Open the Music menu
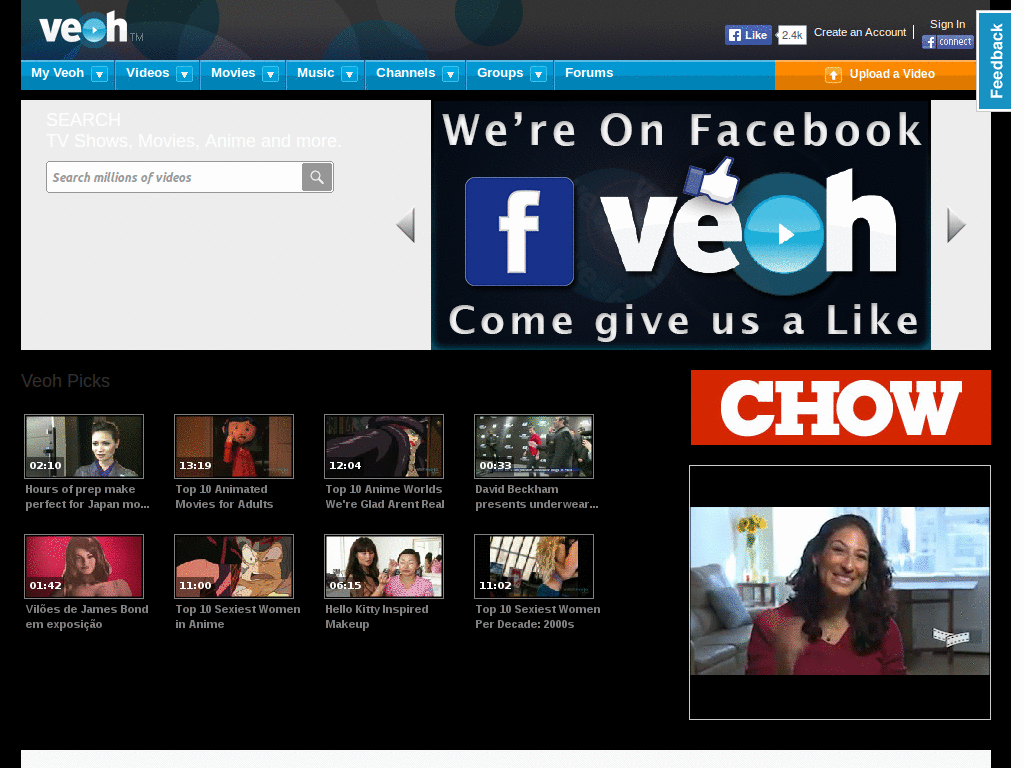 click(x=315, y=73)
